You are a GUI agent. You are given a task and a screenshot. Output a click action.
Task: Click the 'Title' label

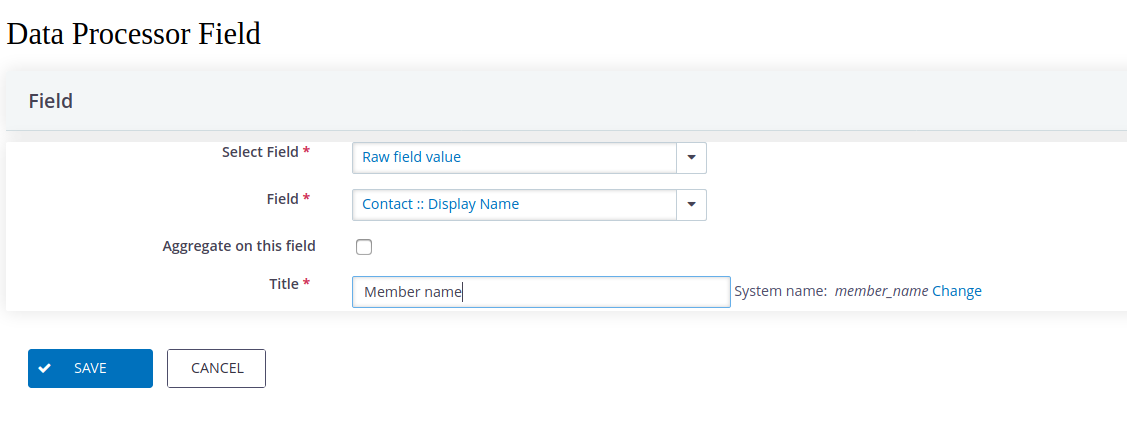pyautogui.click(x=284, y=284)
